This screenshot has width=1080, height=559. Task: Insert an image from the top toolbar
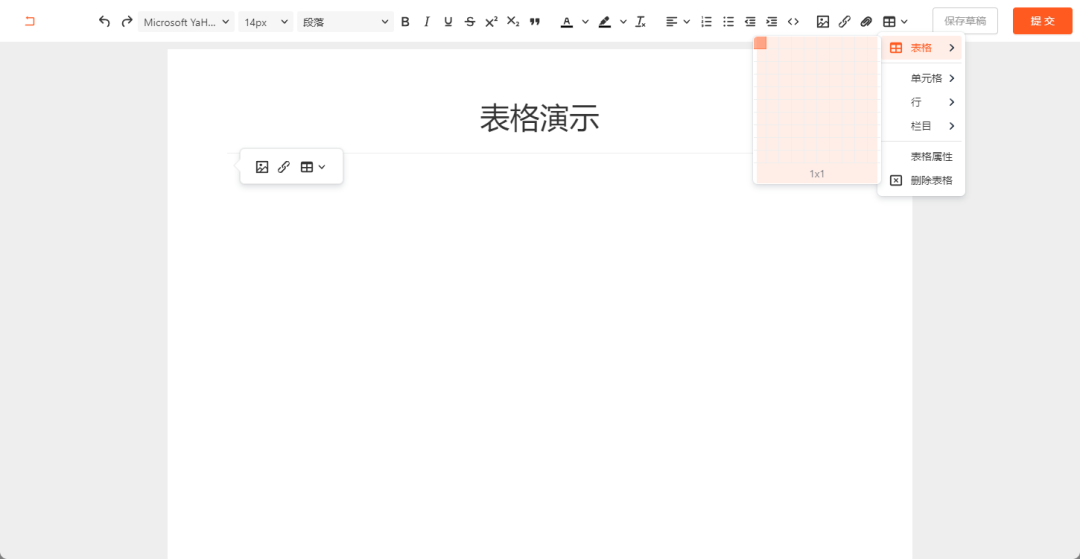tap(822, 21)
